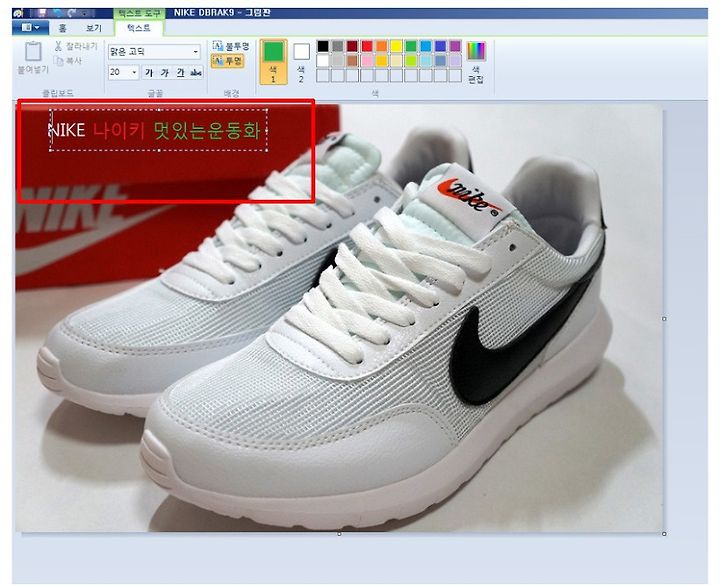Click the canvas bottom-right corner resize handle
This screenshot has height=585, width=720.
coord(664,534)
